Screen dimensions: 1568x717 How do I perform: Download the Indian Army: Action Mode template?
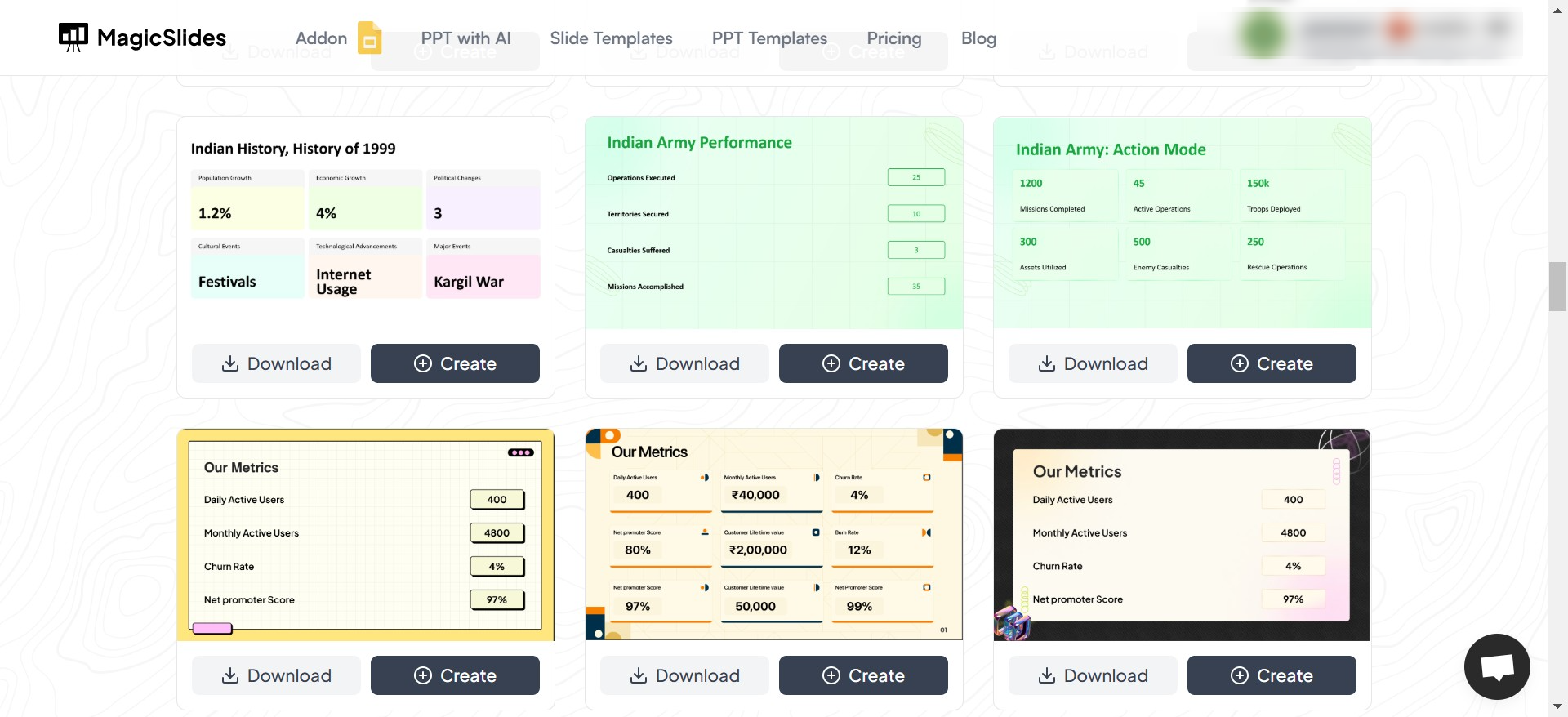(x=1093, y=363)
